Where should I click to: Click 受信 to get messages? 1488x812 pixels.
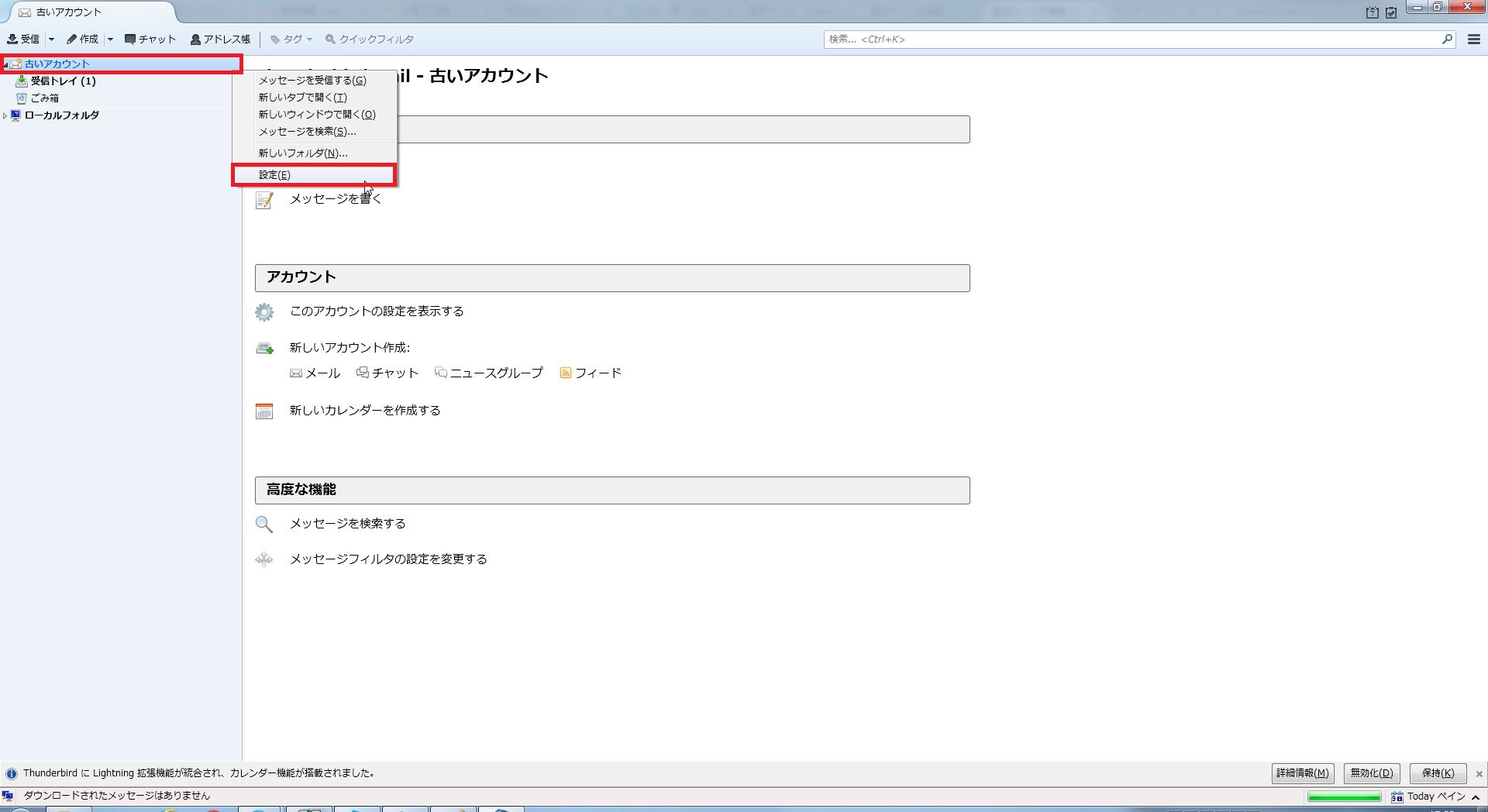[x=23, y=39]
